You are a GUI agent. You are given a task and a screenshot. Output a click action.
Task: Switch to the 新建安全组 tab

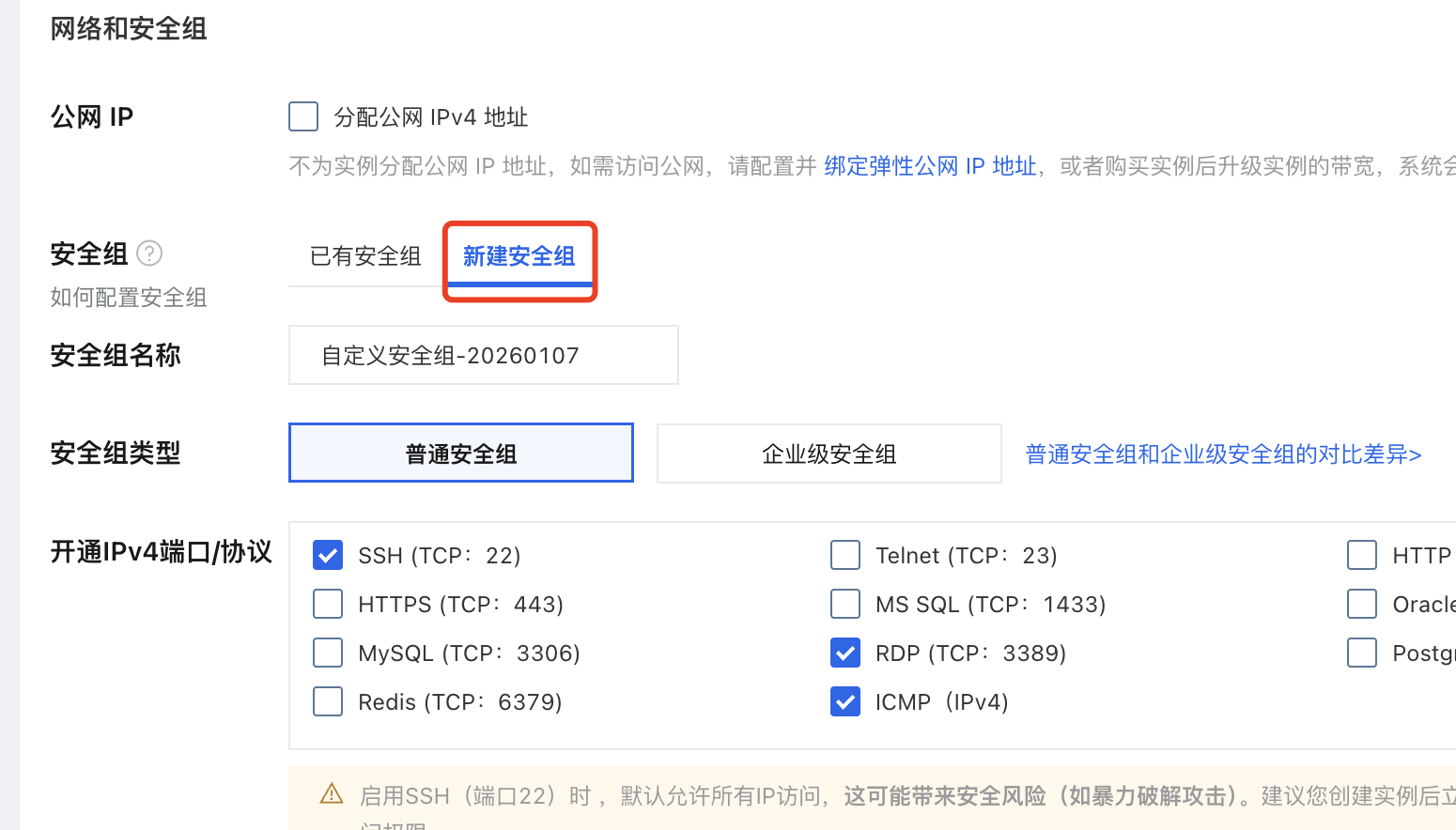point(519,255)
